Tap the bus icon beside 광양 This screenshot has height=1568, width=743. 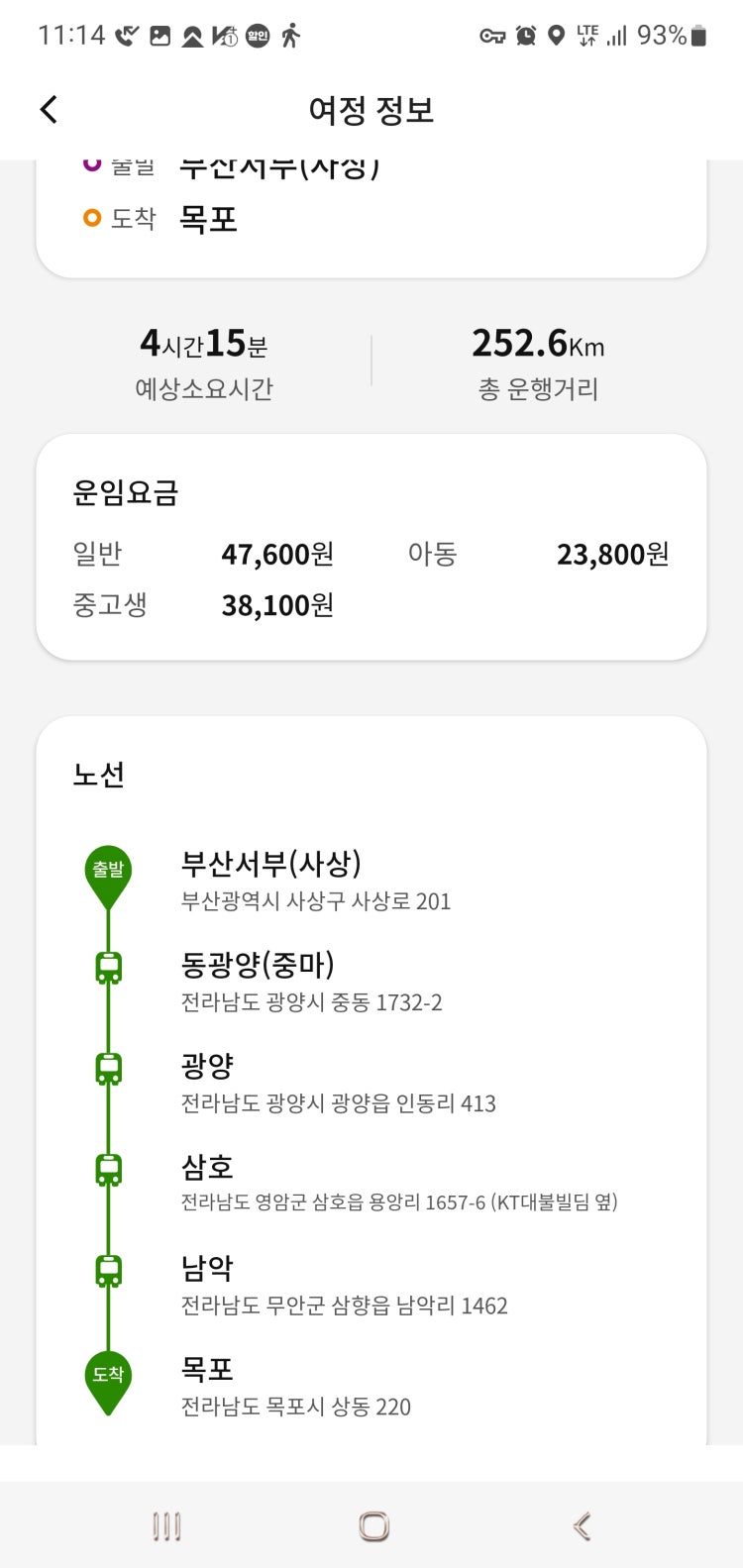(108, 1069)
